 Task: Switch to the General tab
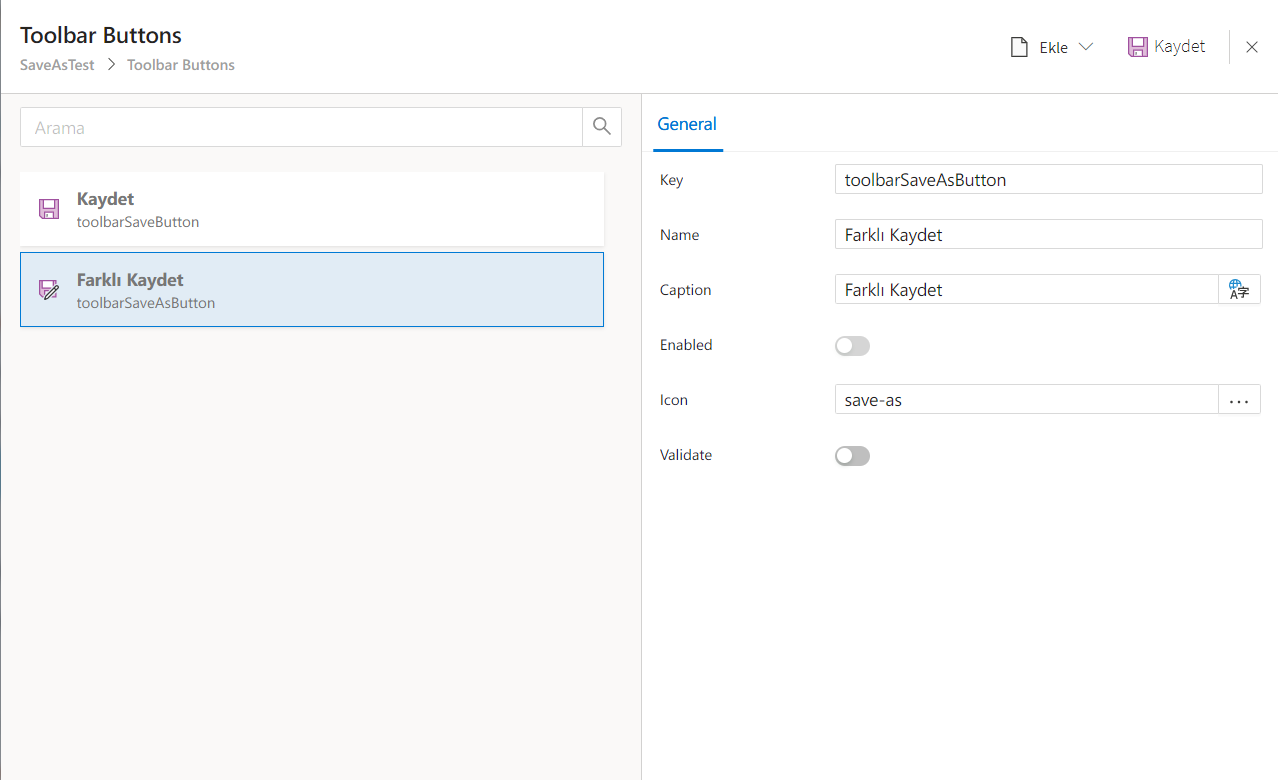tap(687, 125)
